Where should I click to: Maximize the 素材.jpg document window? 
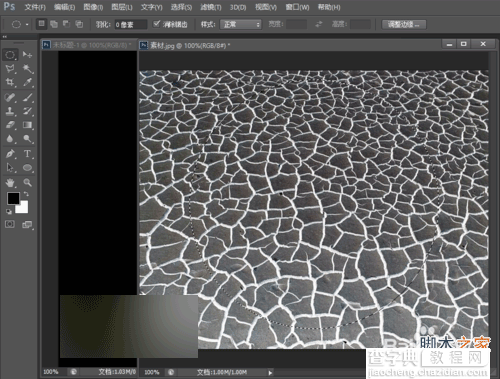coord(463,44)
